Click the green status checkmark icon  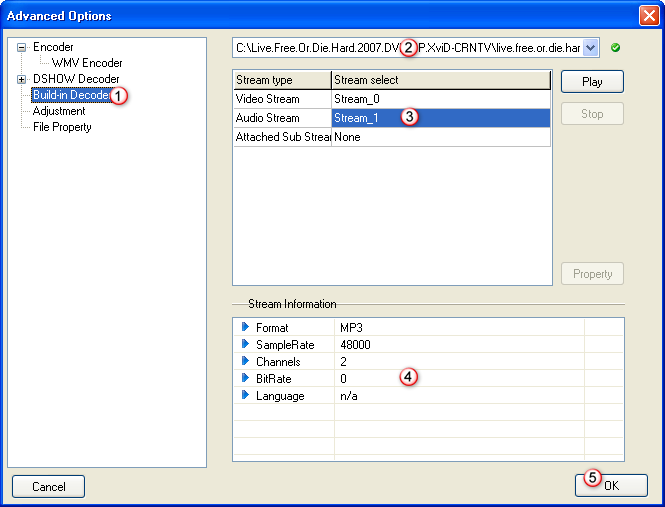[615, 47]
